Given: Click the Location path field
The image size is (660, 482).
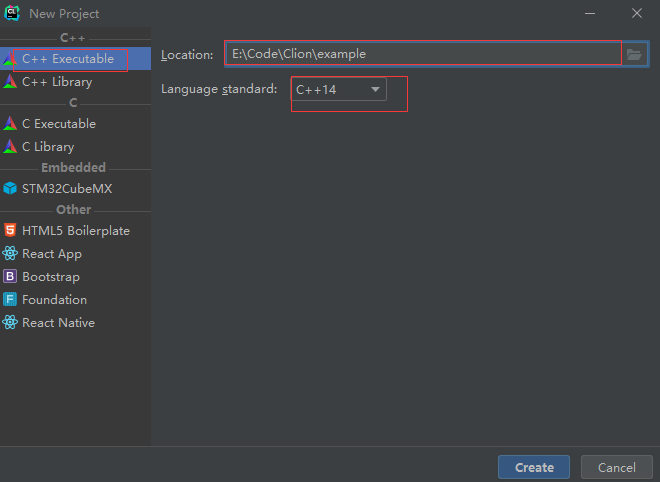Looking at the screenshot, I should [423, 53].
